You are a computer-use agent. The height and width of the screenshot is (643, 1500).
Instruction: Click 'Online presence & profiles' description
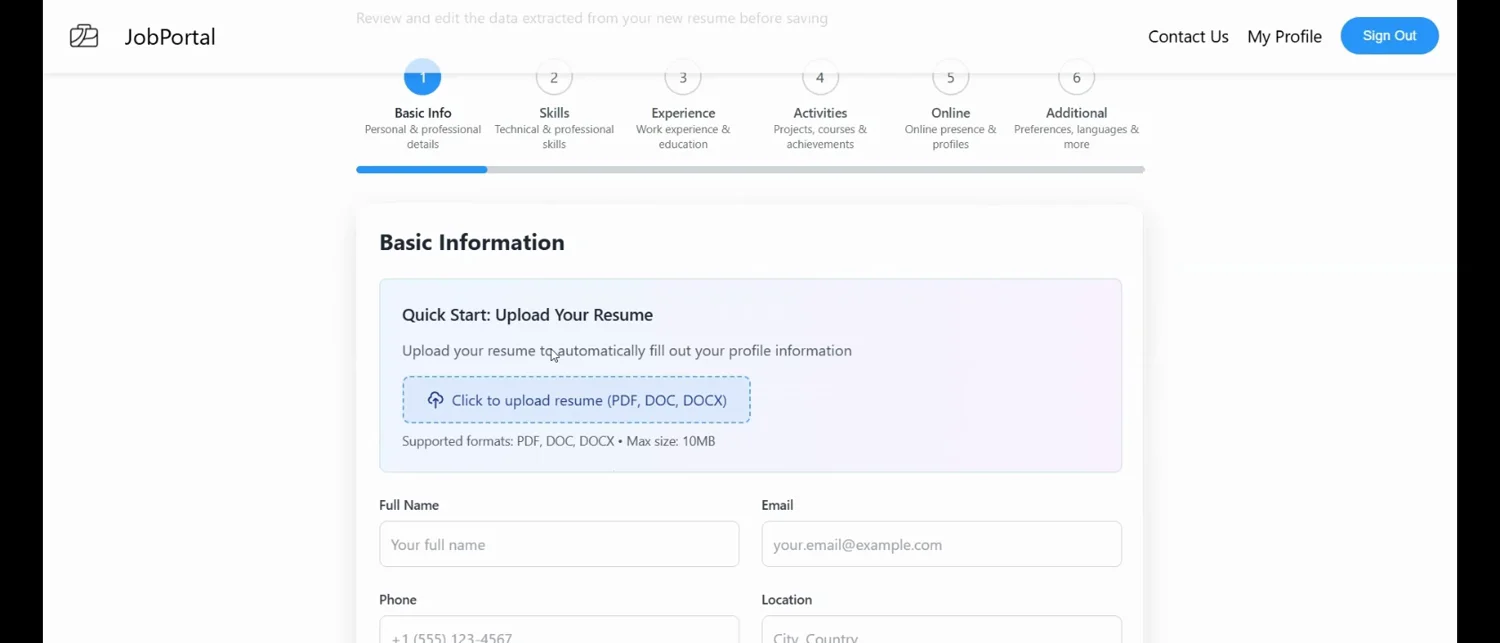[950, 137]
